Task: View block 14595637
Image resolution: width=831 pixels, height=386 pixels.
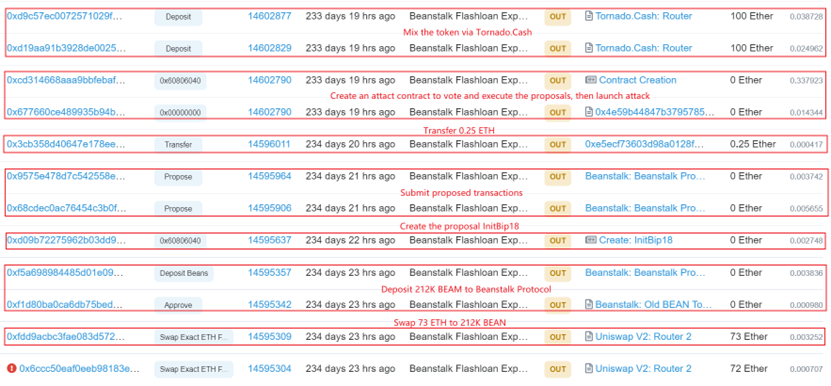Action: (270, 240)
